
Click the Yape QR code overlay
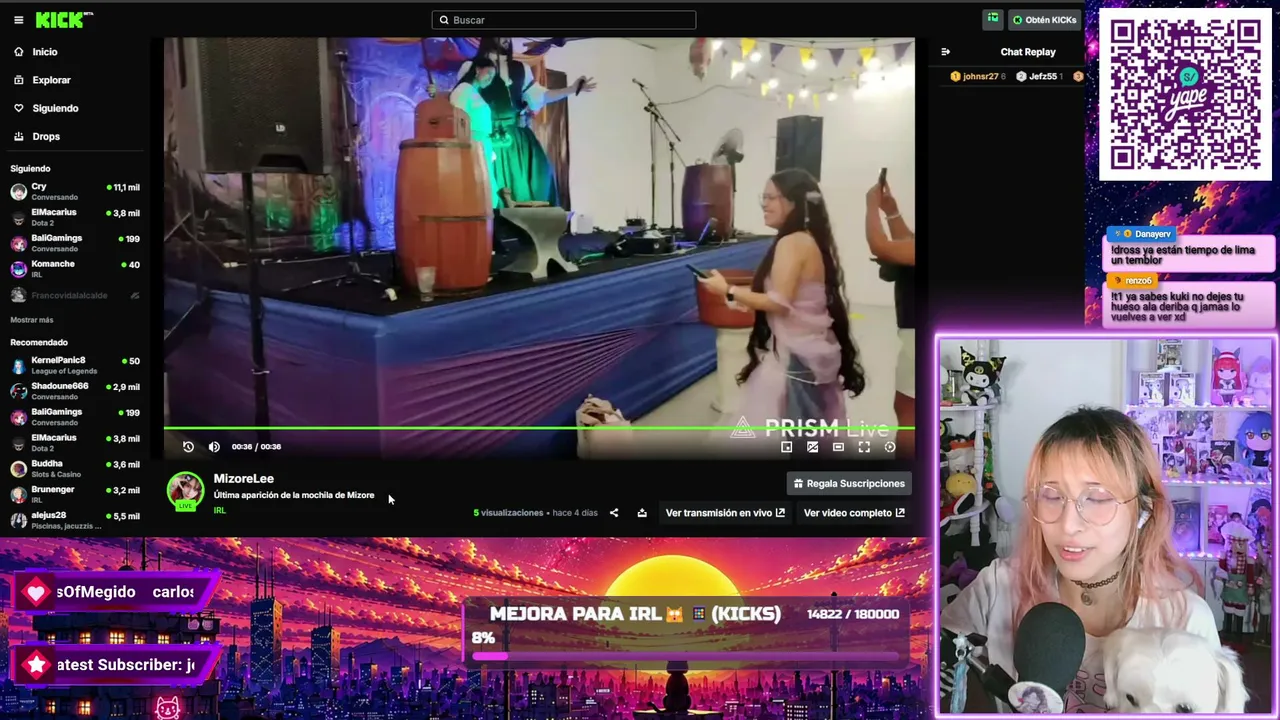(1185, 95)
